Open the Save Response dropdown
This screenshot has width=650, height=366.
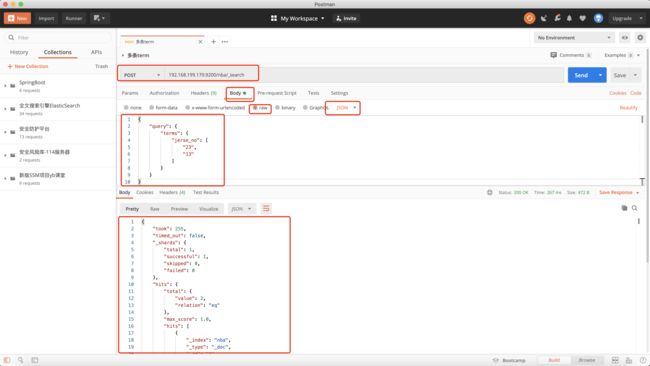pyautogui.click(x=619, y=192)
